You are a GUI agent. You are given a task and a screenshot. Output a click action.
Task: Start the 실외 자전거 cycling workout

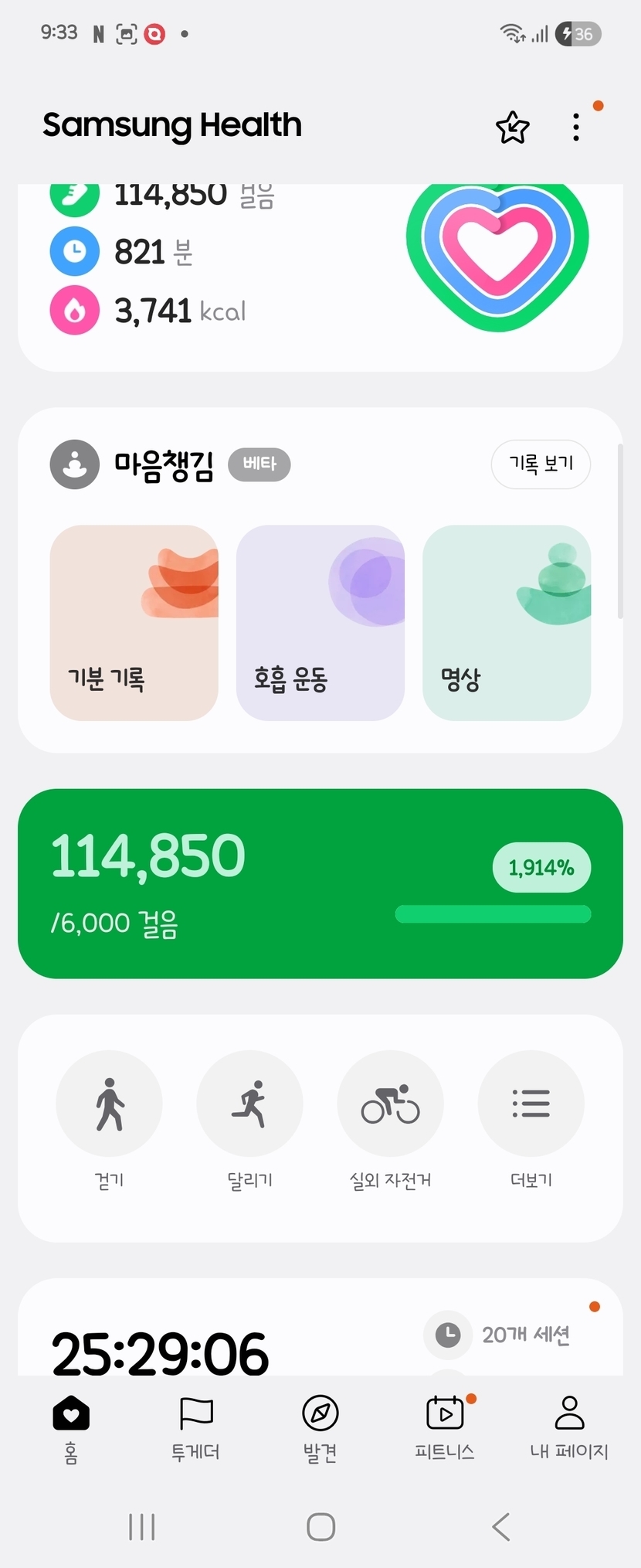click(x=390, y=1104)
